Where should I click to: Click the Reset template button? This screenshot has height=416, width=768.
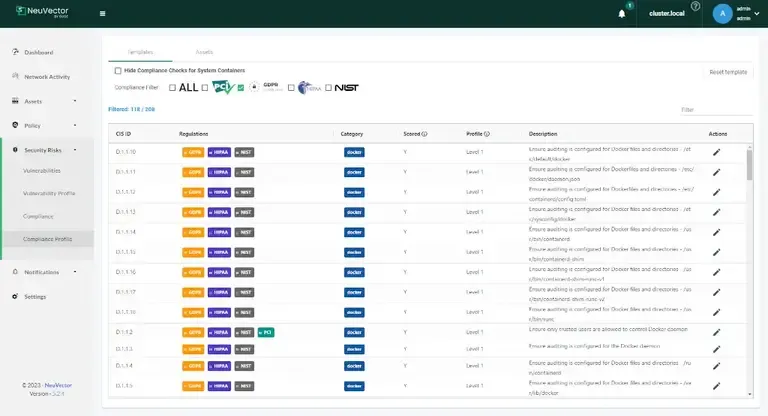point(728,72)
